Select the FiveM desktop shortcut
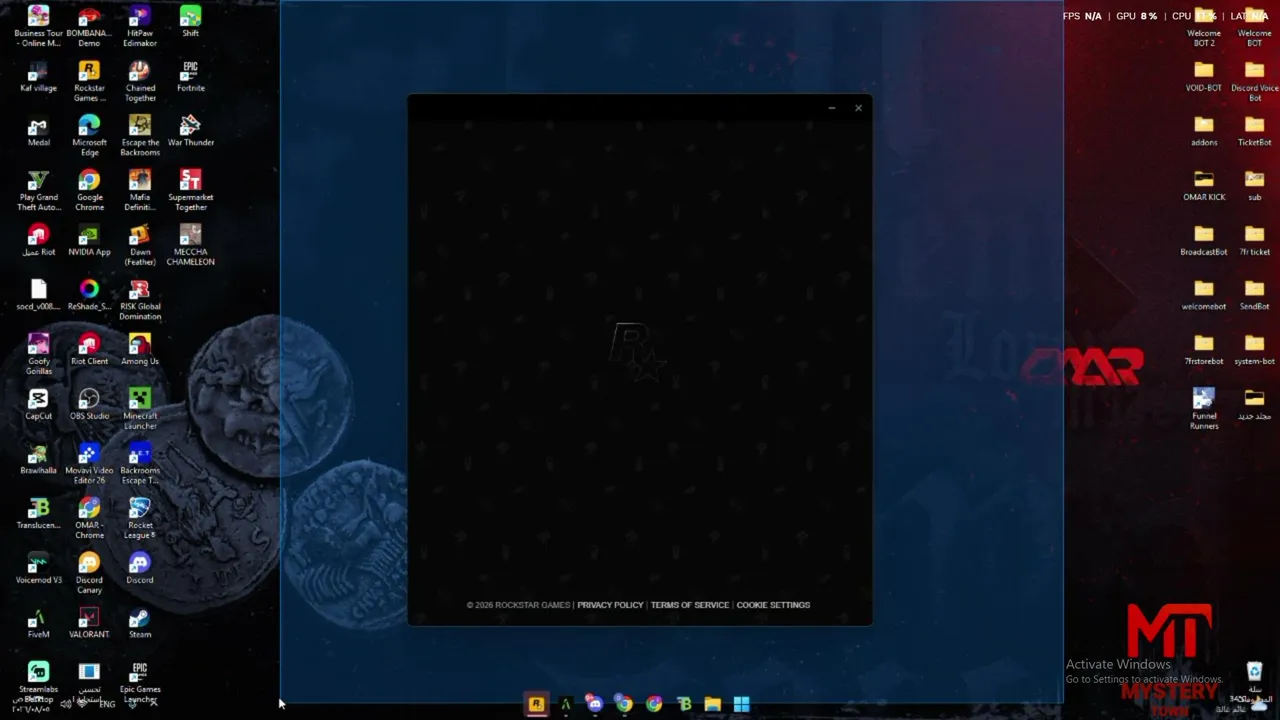1280x720 pixels. [38, 623]
